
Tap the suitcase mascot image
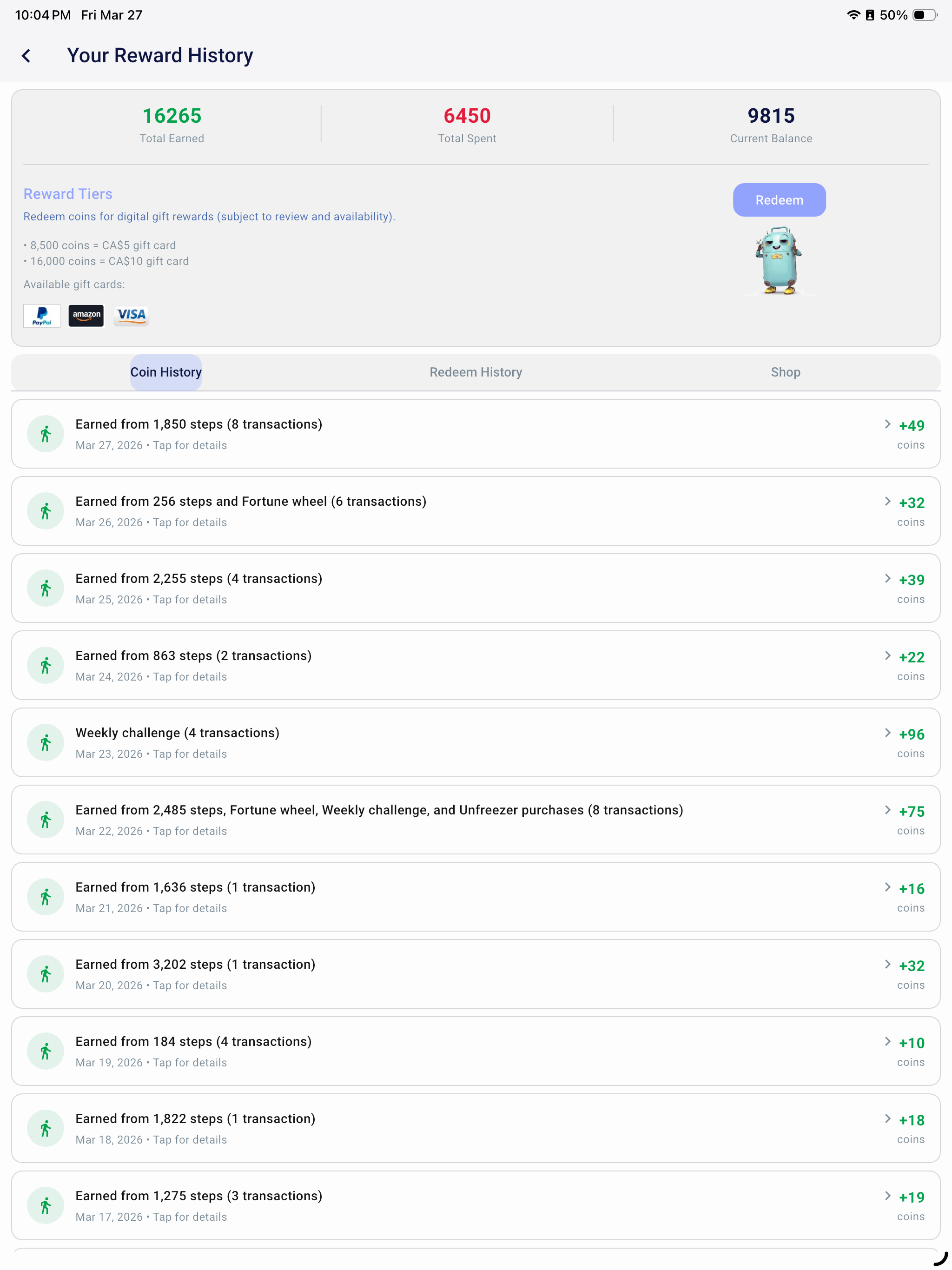tap(779, 261)
